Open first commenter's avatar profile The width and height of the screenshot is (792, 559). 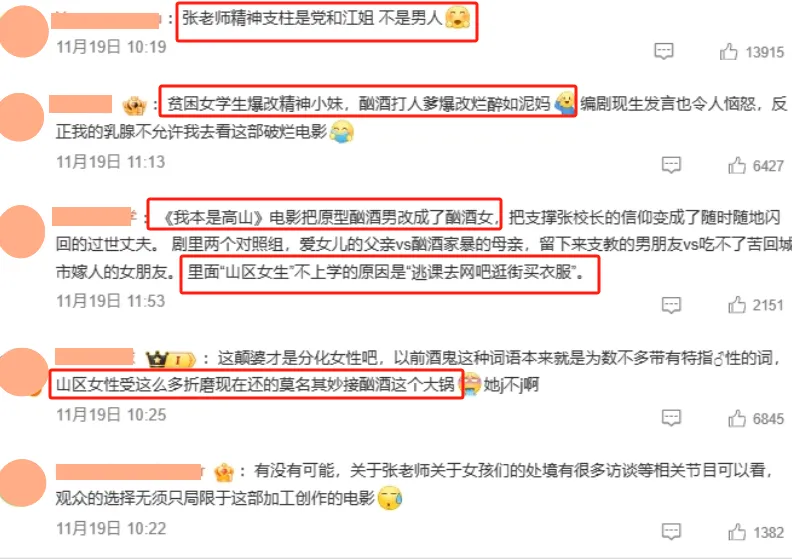[x=21, y=31]
